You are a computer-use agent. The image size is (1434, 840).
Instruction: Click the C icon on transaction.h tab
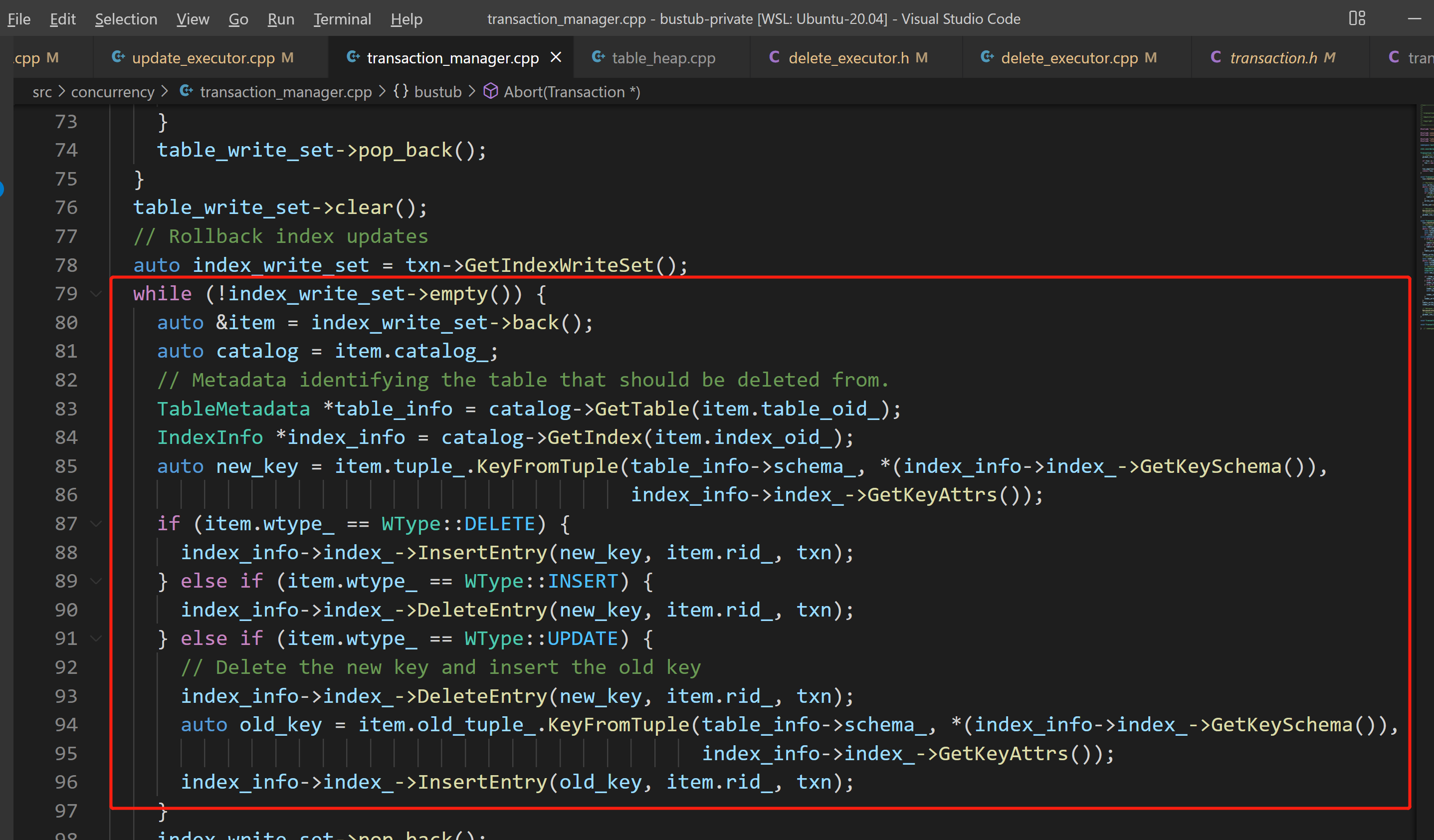pos(1216,57)
